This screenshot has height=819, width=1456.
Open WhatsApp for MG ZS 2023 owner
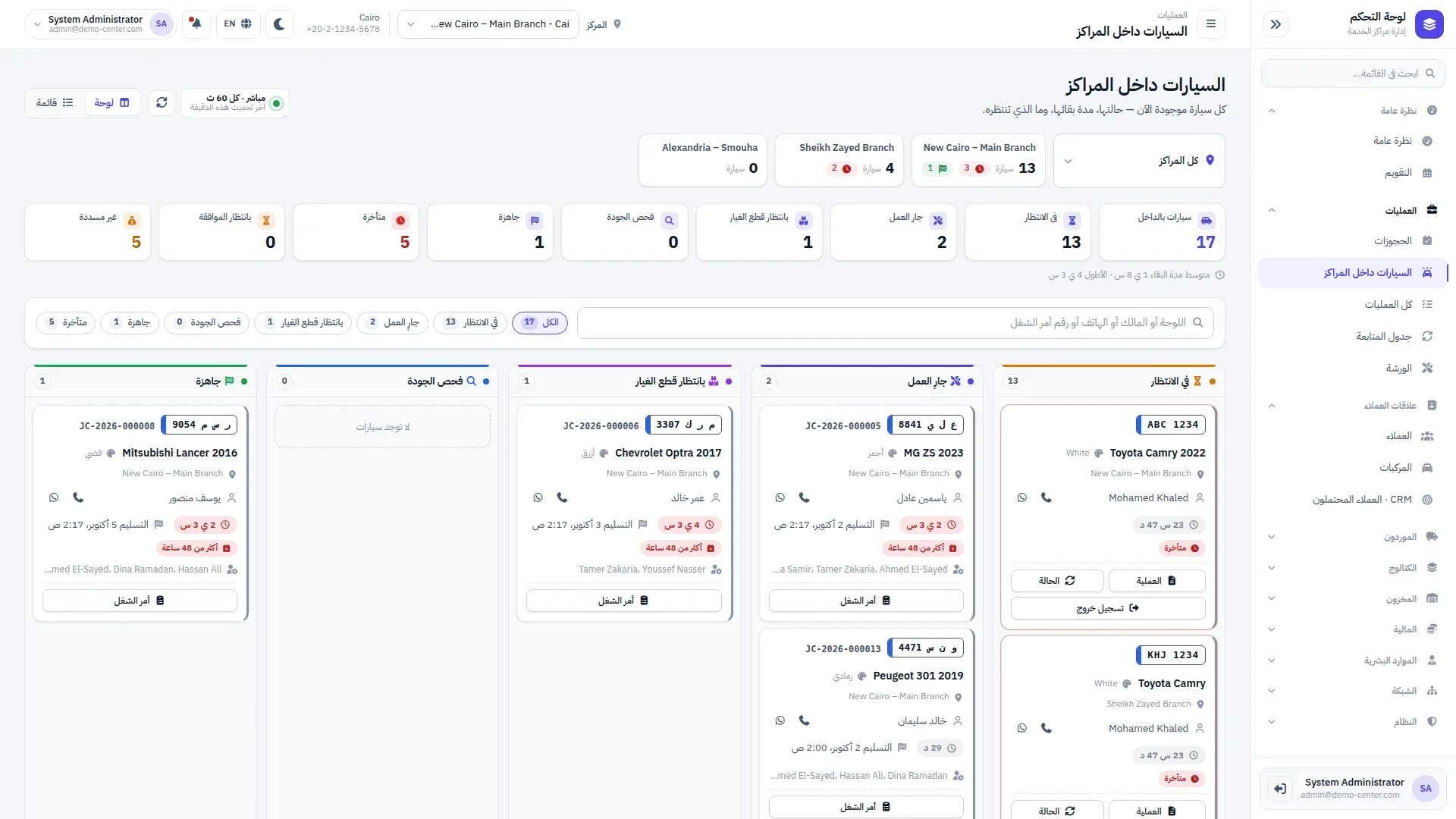(x=780, y=498)
